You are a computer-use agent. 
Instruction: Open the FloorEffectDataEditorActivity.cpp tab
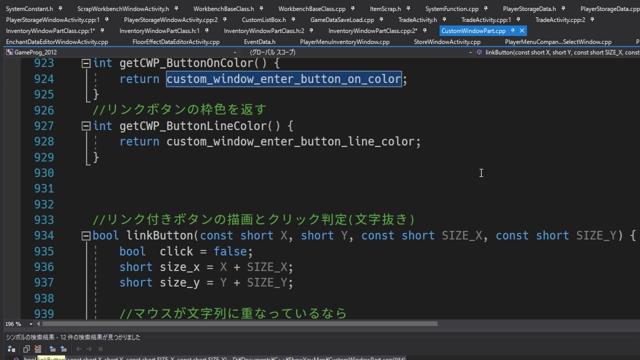pyautogui.click(x=176, y=42)
